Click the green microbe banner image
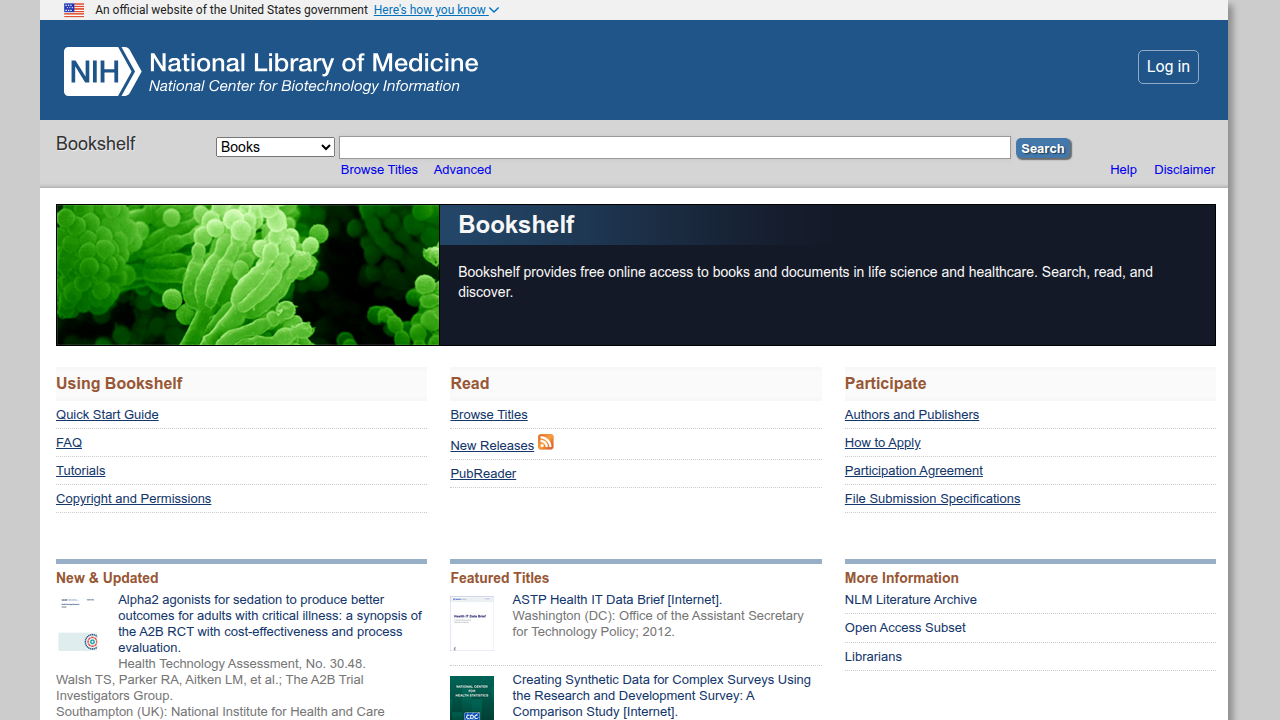Image resolution: width=1280 pixels, height=720 pixels. point(248,275)
